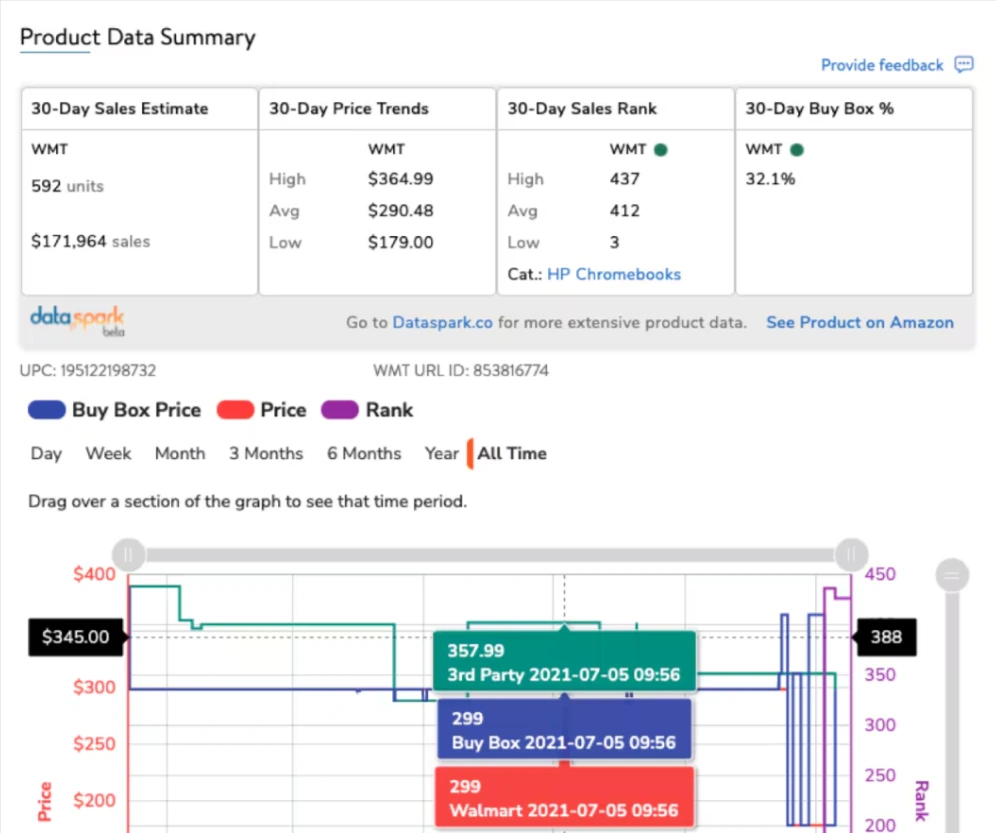Click the left range slider handle

pyautogui.click(x=128, y=555)
